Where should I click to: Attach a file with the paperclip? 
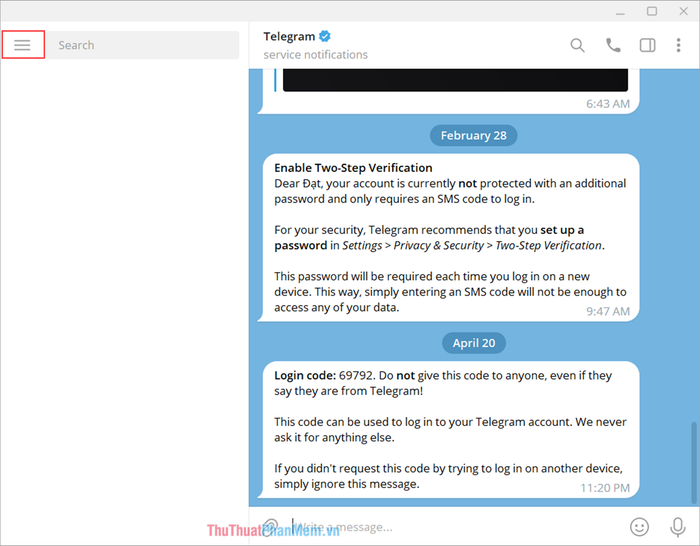270,527
